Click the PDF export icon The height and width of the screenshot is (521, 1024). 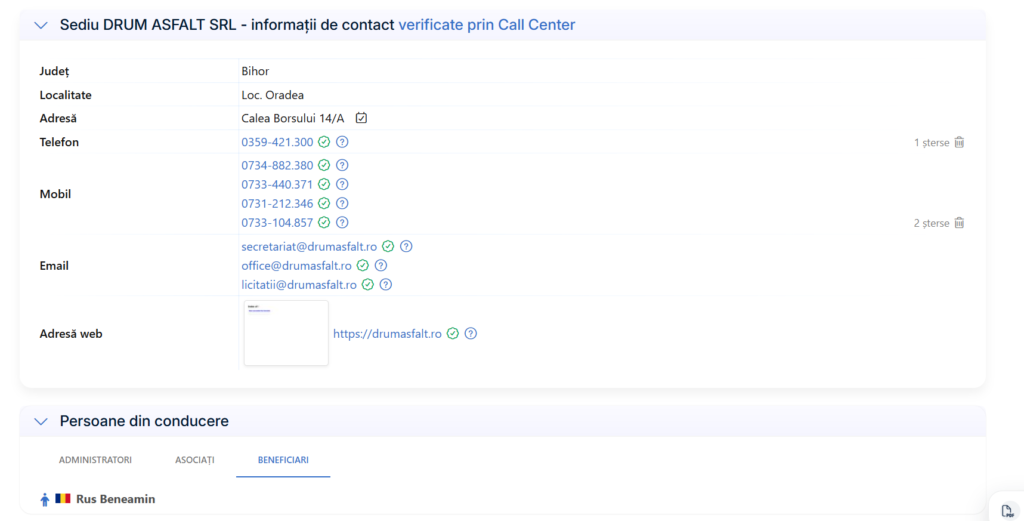point(1007,511)
